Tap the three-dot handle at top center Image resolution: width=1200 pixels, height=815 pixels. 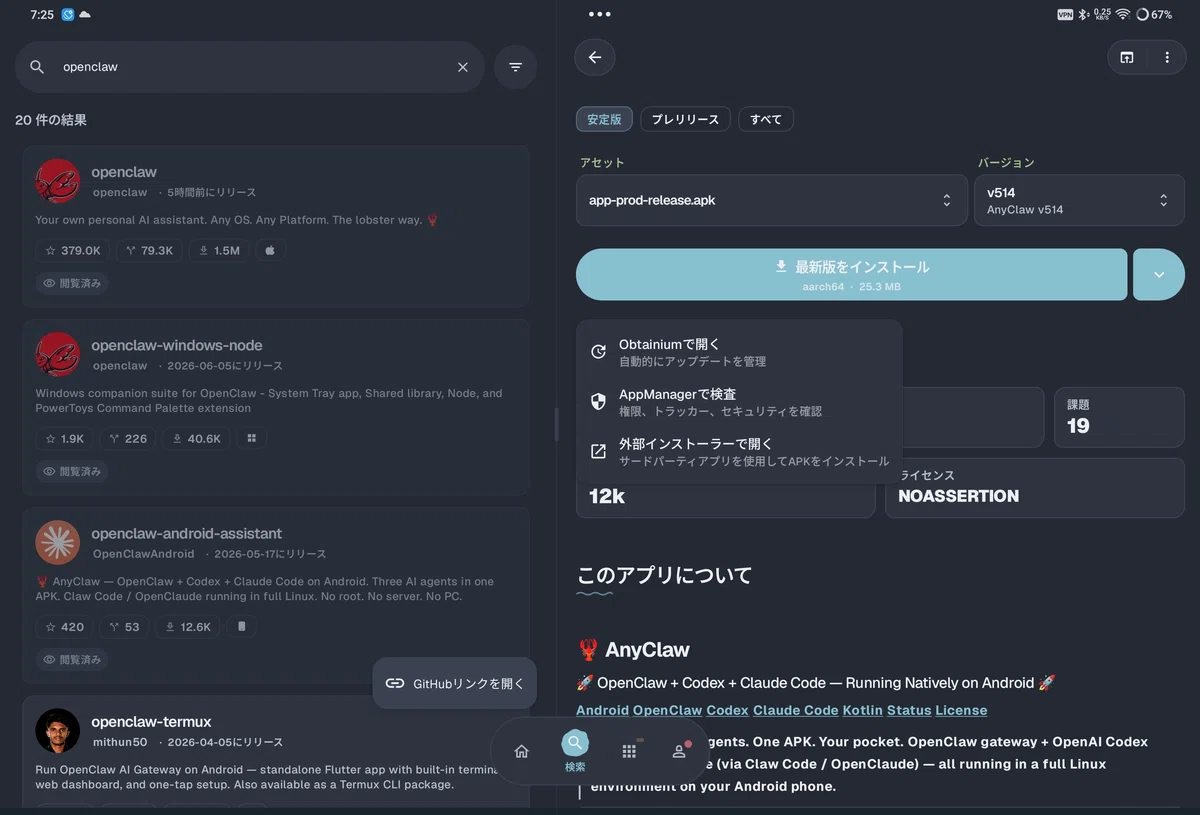coord(599,14)
